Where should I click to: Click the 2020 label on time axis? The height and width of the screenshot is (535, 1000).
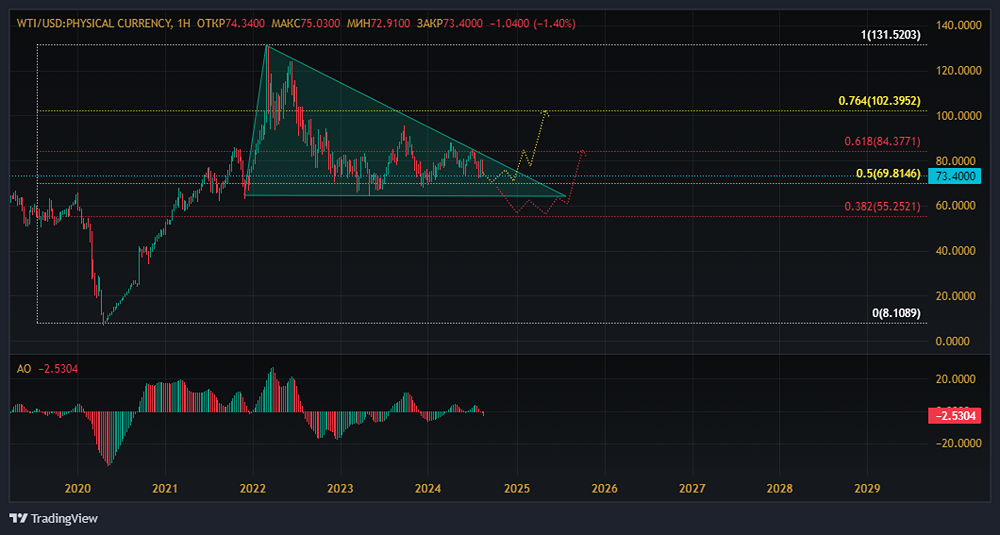(78, 489)
